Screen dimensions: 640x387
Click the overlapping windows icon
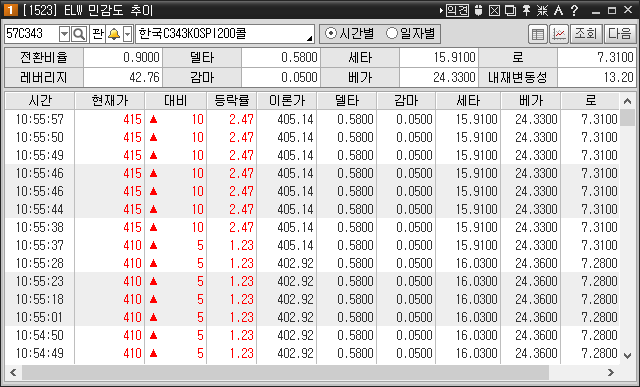510,10
